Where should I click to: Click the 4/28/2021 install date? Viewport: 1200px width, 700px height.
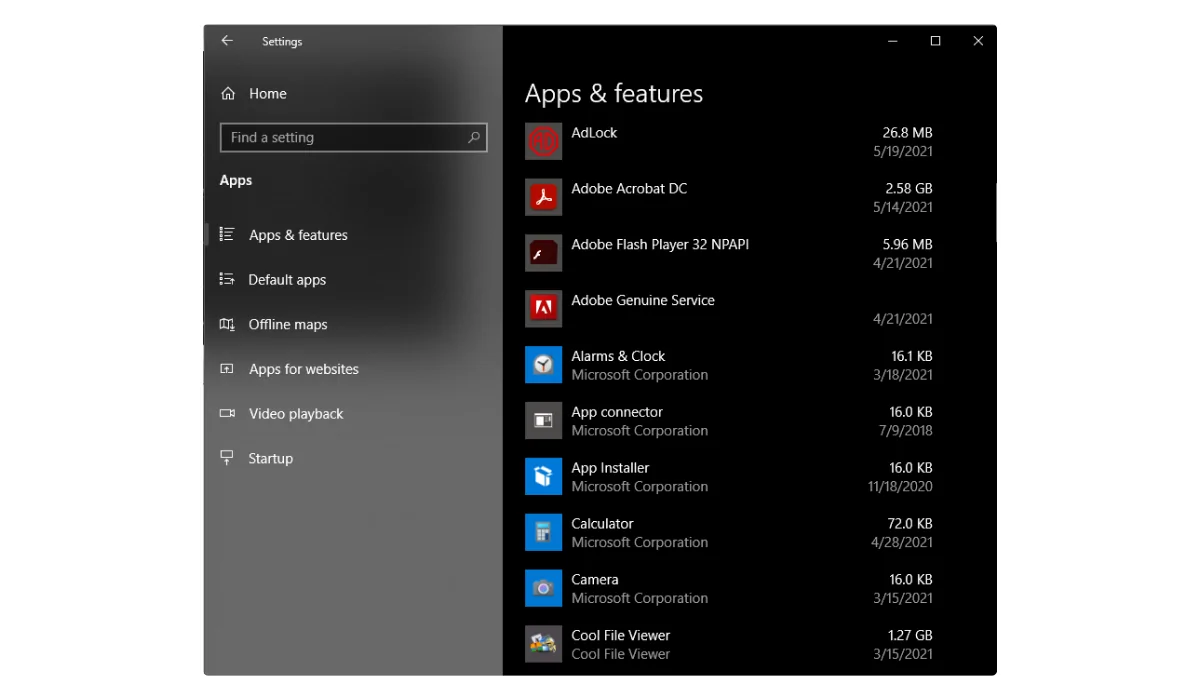coord(903,543)
